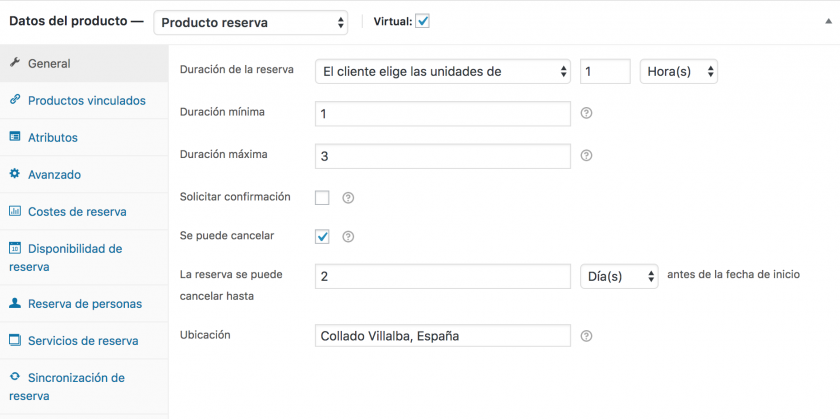The height and width of the screenshot is (419, 840).
Task: Click the link icon for Productos vinculados
Action: pos(15,100)
